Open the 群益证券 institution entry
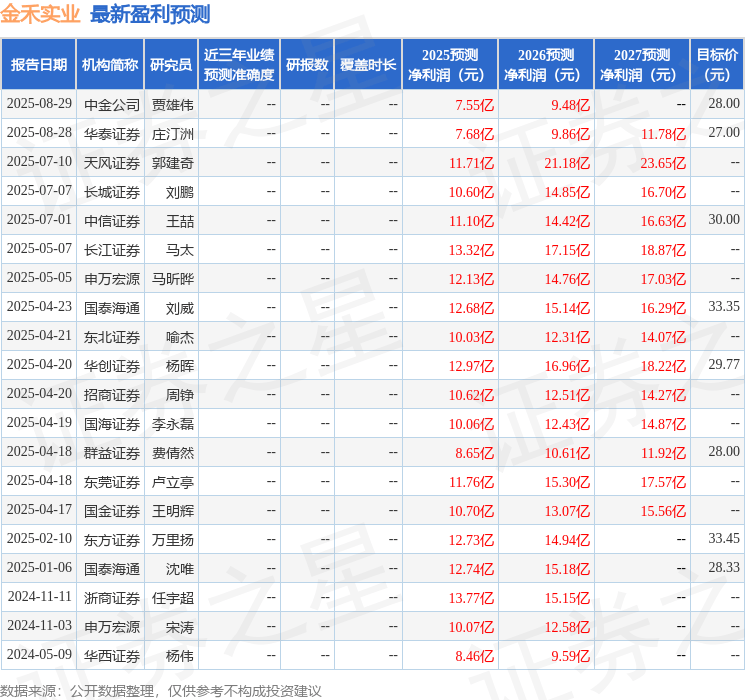Image resolution: width=745 pixels, height=700 pixels. pos(112,453)
